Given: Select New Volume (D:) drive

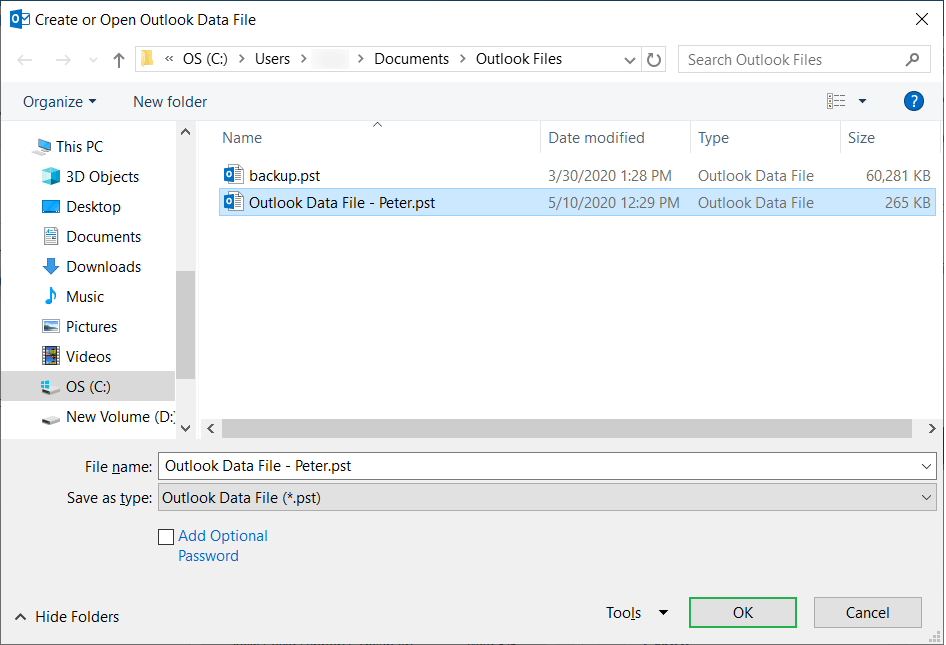Looking at the screenshot, I should [120, 417].
